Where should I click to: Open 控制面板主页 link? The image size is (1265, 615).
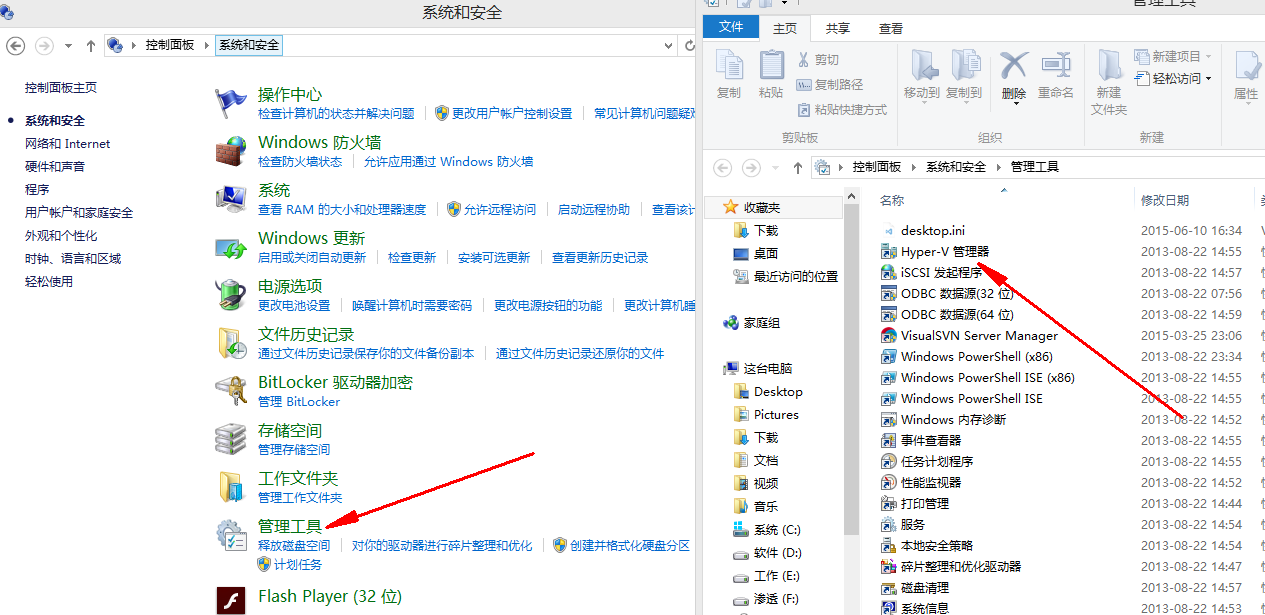point(61,87)
